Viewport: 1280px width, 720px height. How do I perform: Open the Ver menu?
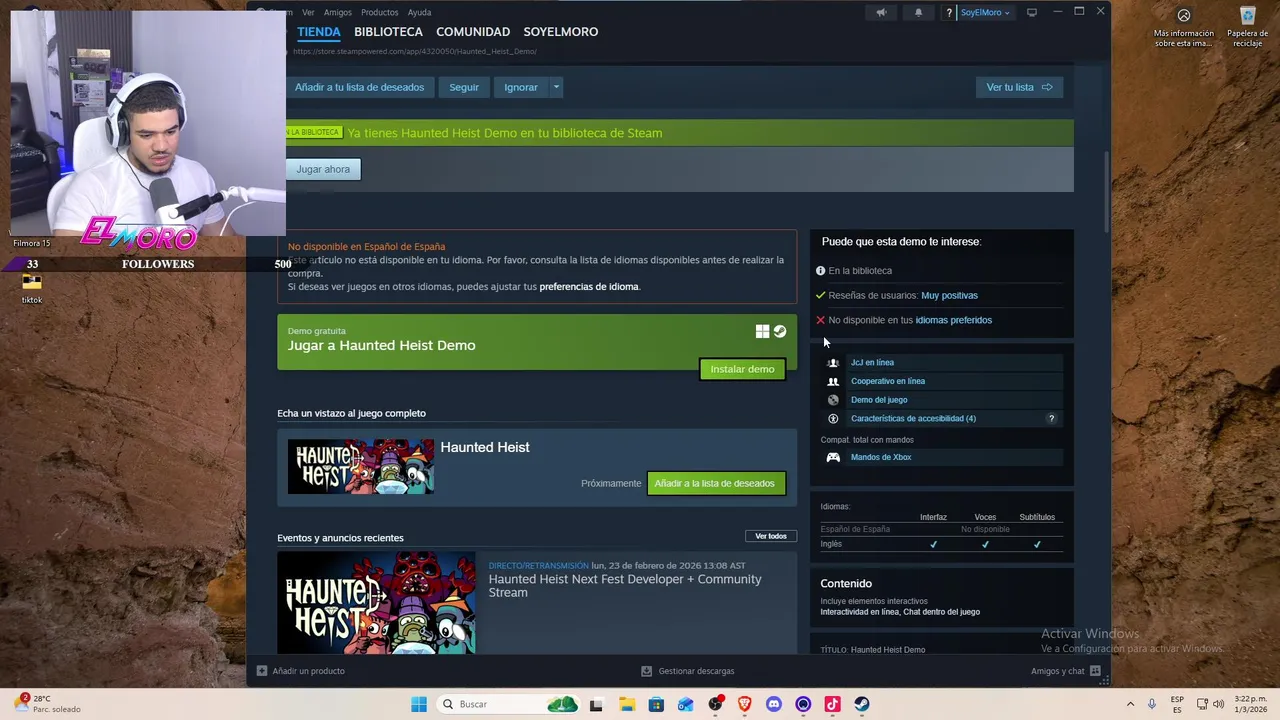(308, 12)
